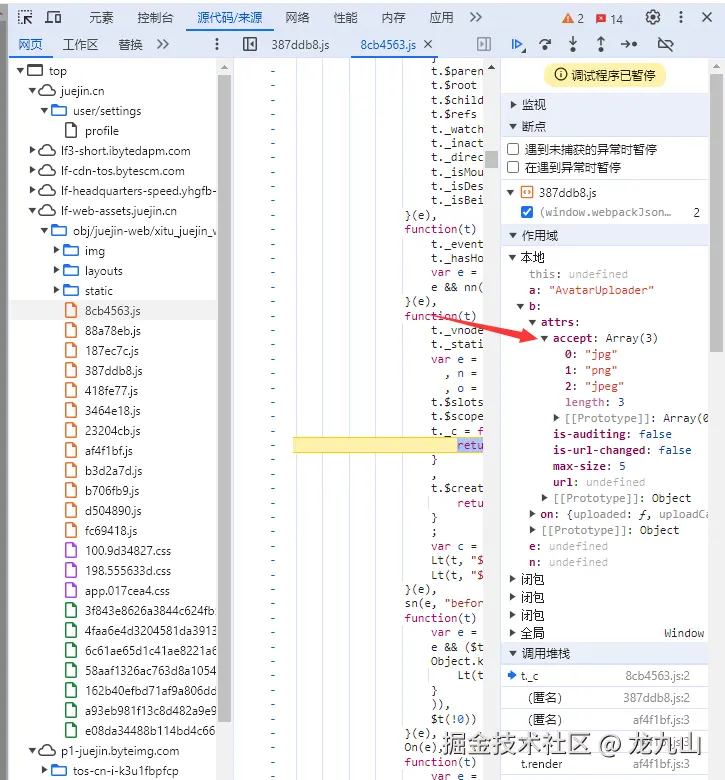Toggle the file navigator sidebar icon
This screenshot has height=780, width=725.
tap(250, 44)
